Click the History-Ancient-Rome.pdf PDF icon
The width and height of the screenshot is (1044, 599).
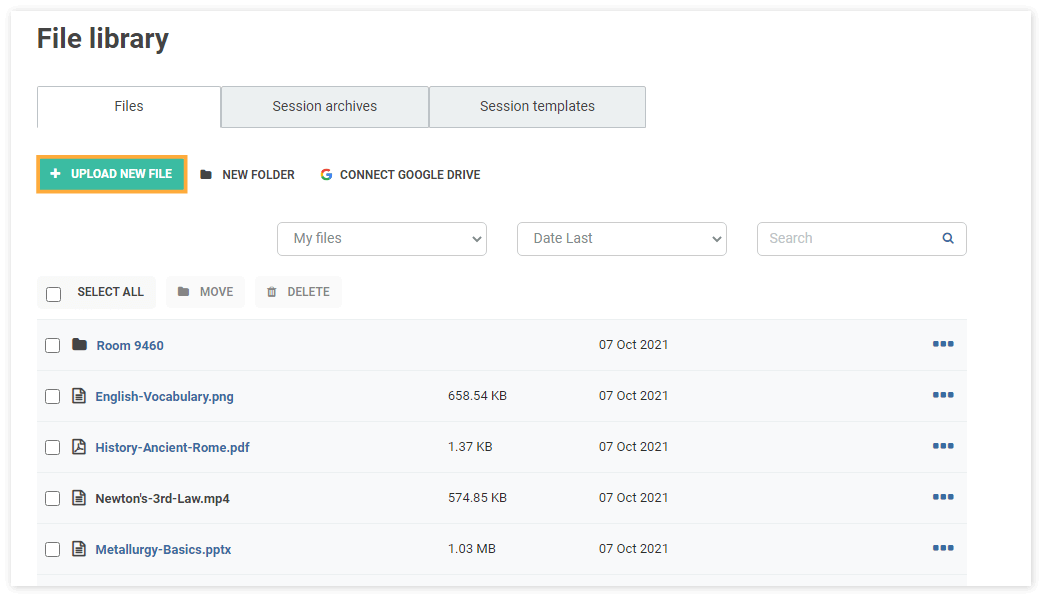79,447
